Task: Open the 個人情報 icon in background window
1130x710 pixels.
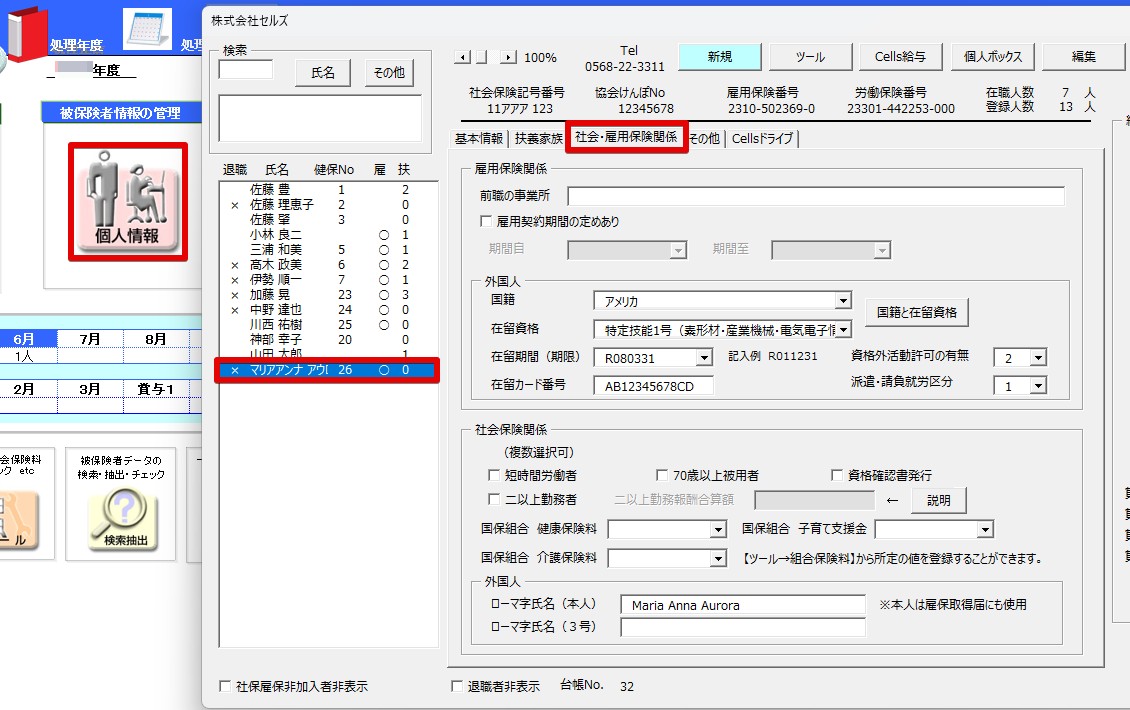Action: (128, 201)
